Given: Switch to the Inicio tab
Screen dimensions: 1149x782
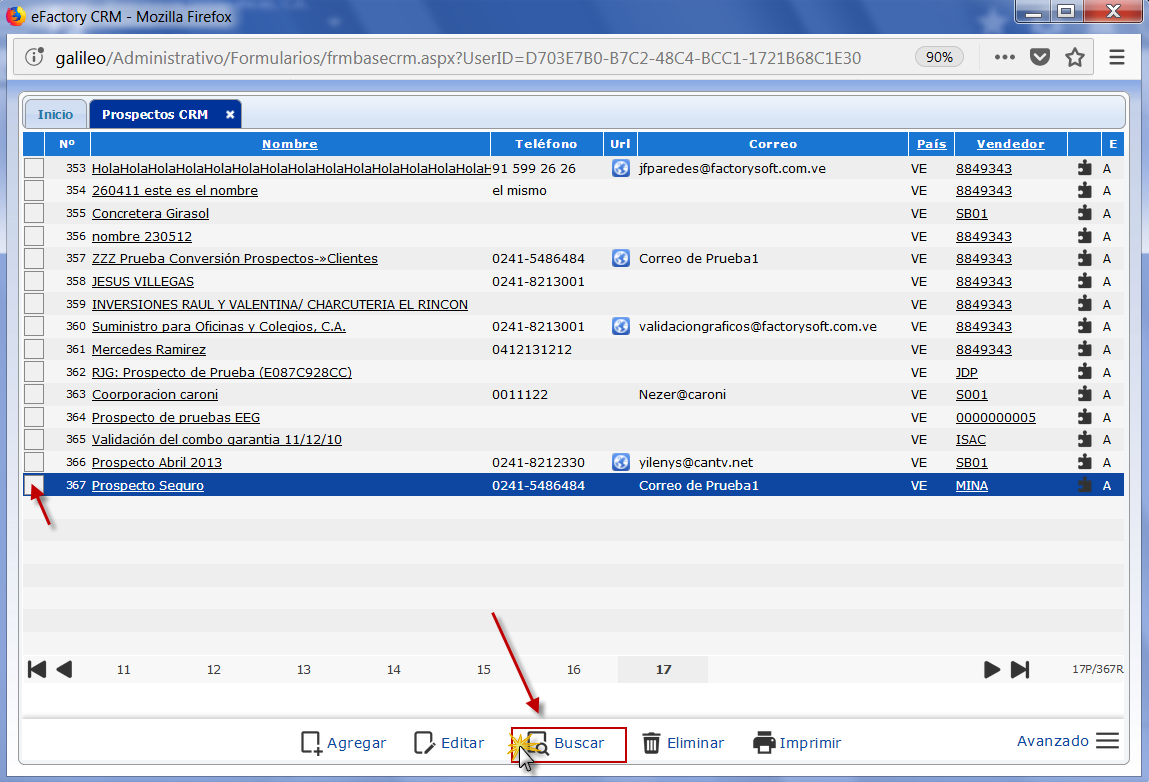Looking at the screenshot, I should click(x=55, y=114).
